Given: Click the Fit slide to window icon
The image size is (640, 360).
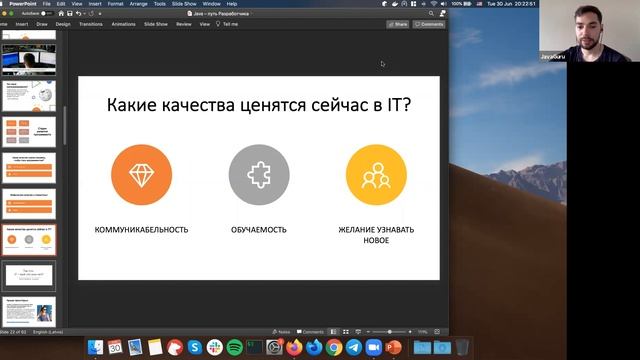Looking at the screenshot, I should [x=437, y=332].
